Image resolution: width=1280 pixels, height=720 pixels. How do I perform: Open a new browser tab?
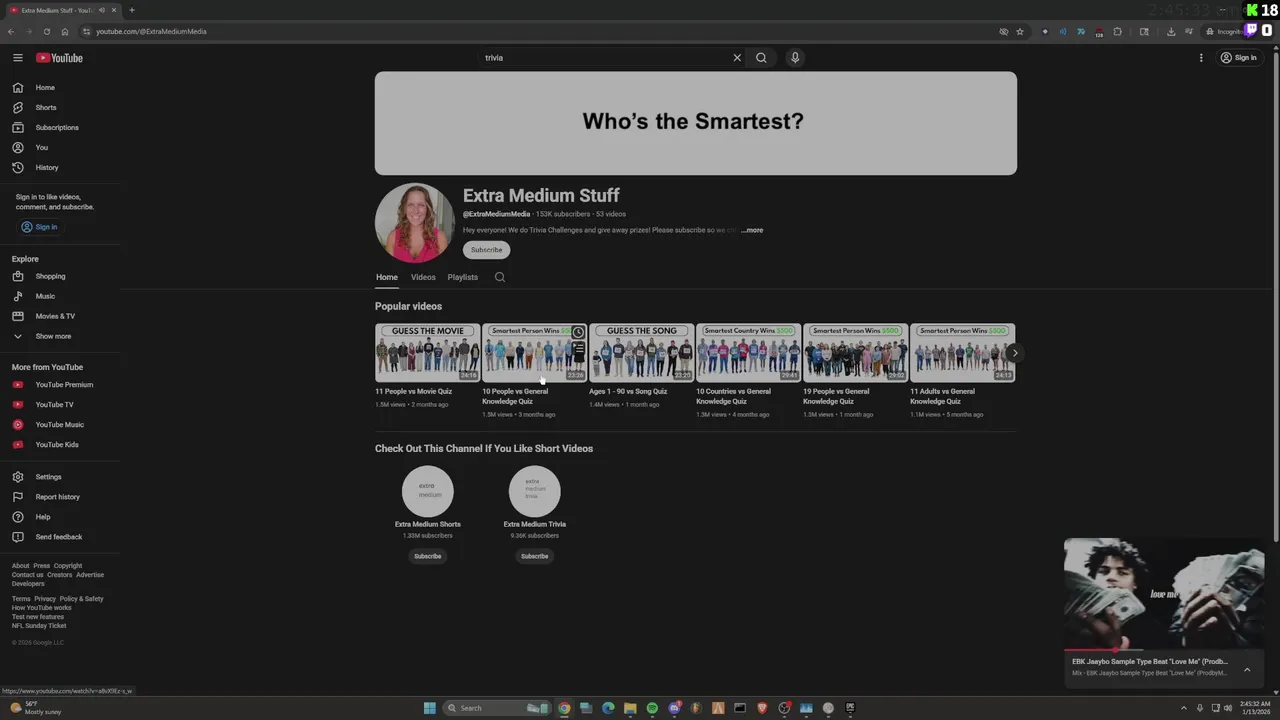131,10
